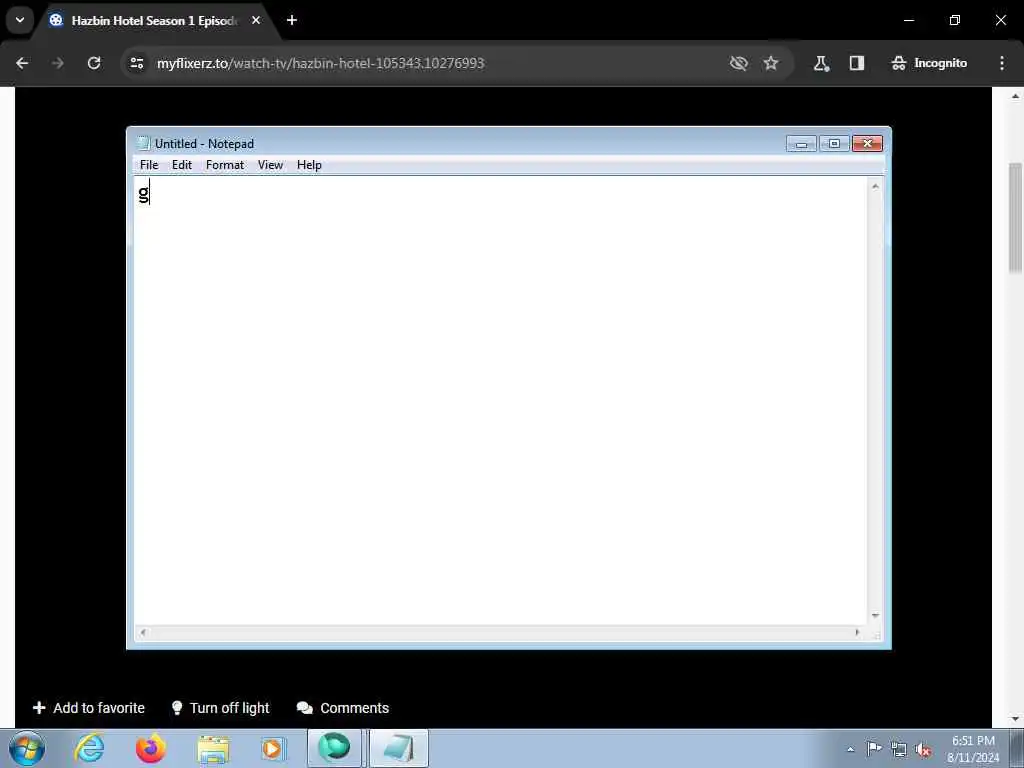Click Notepad vertical scrollbar down arrow

point(875,616)
